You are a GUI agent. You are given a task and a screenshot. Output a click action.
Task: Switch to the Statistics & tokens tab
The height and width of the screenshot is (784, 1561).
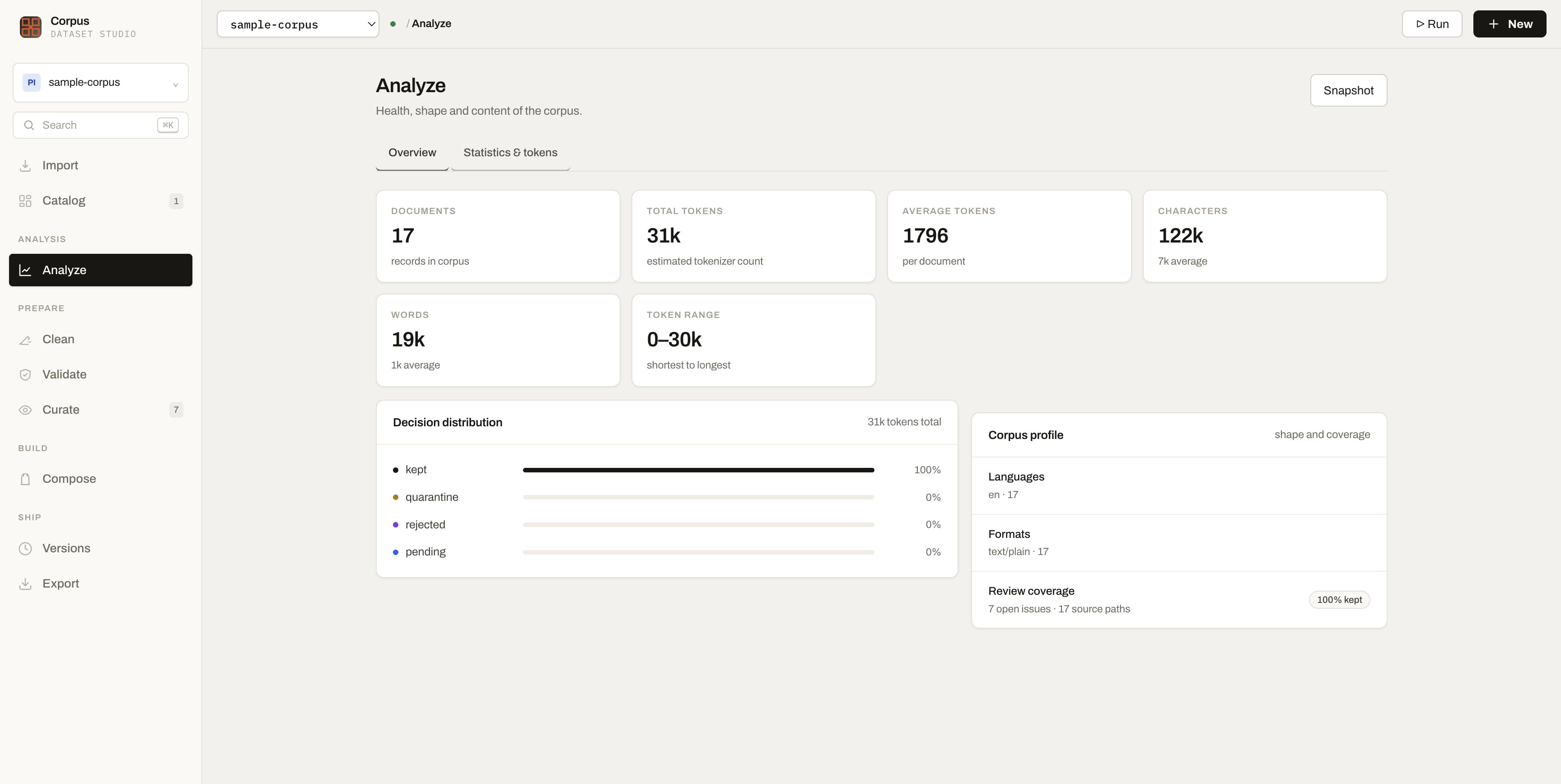tap(510, 153)
